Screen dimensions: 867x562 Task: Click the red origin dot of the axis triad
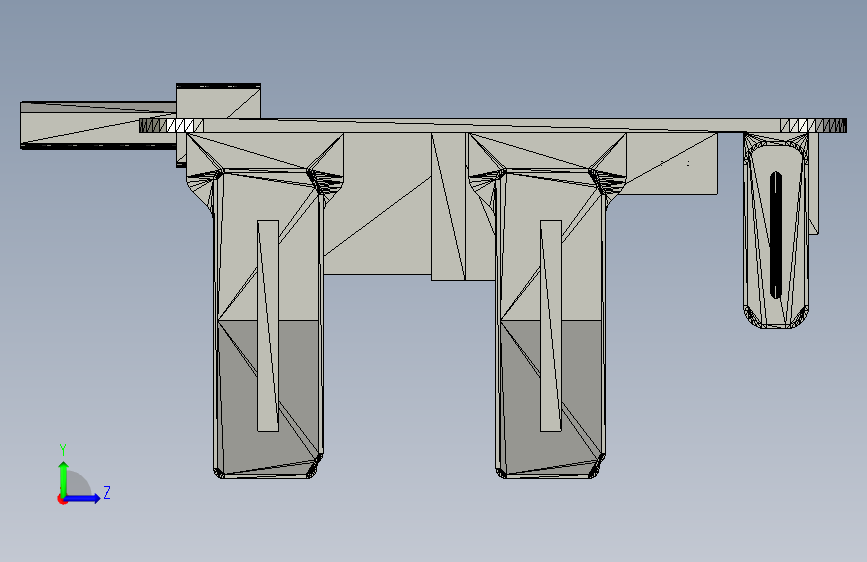pos(62,499)
